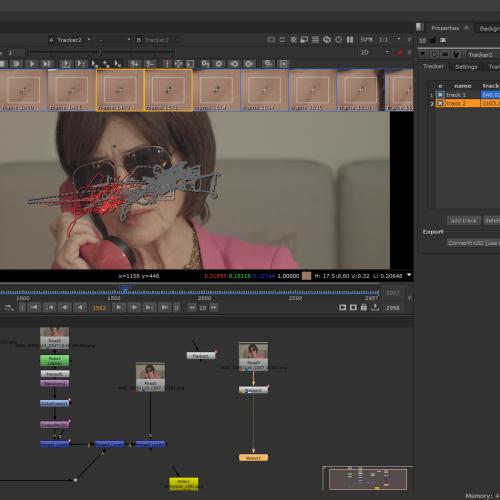Image resolution: width=500 pixels, height=500 pixels.
Task: Click the capture viewer icon on timeline bar
Action: point(353,307)
